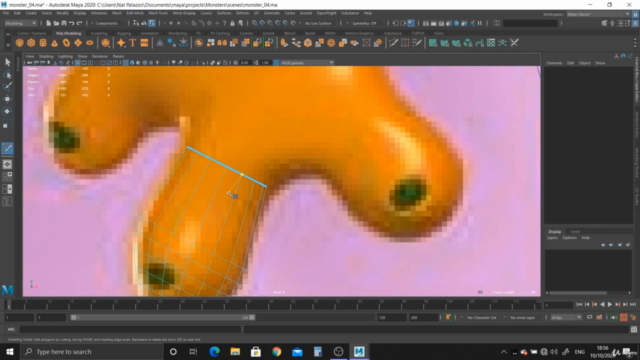
Task: Open the sRGB gamma view transform dropdown
Action: point(307,62)
